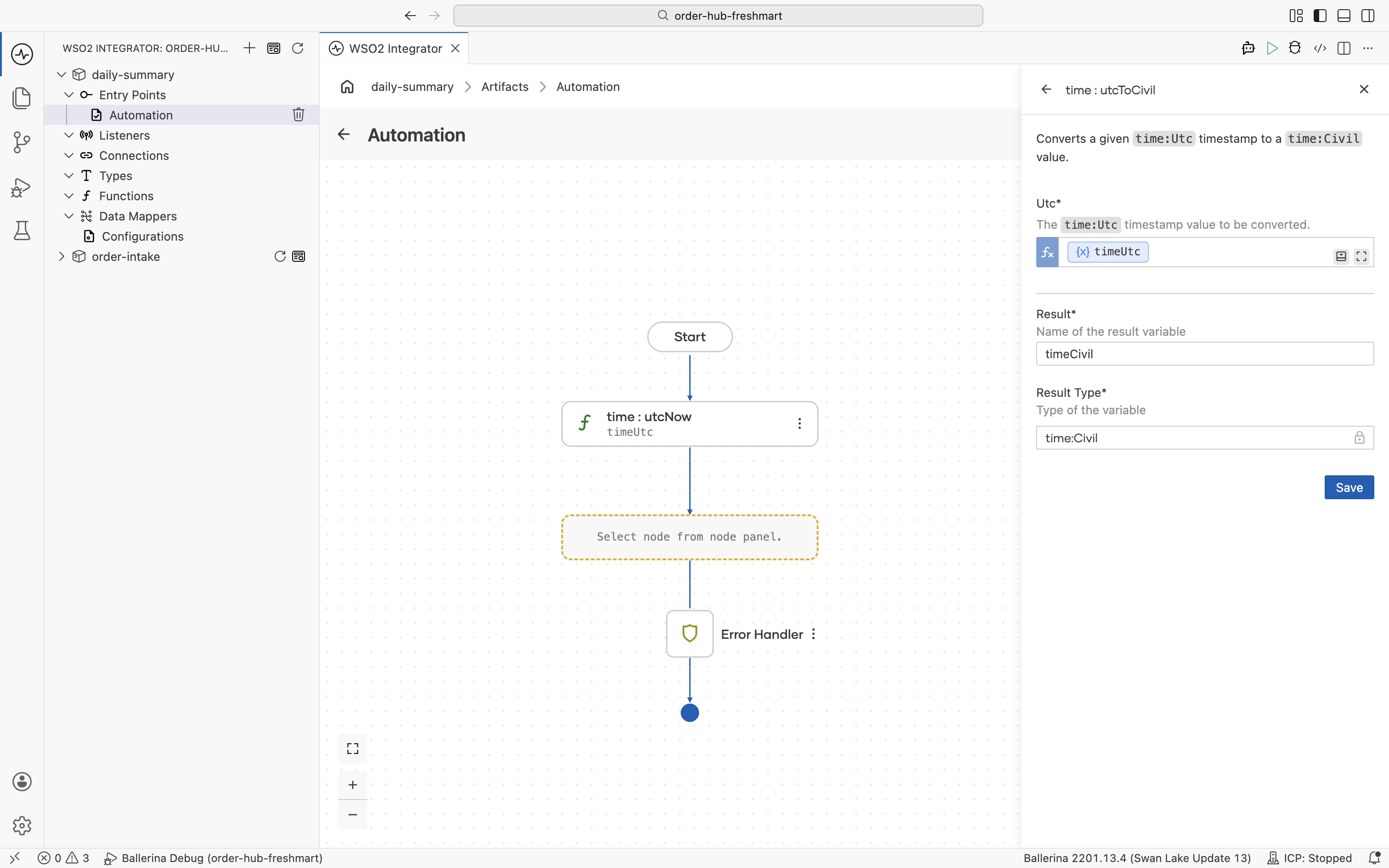Image resolution: width=1389 pixels, height=868 pixels.
Task: Open the Accounts icon in activity bar
Action: coord(22,782)
